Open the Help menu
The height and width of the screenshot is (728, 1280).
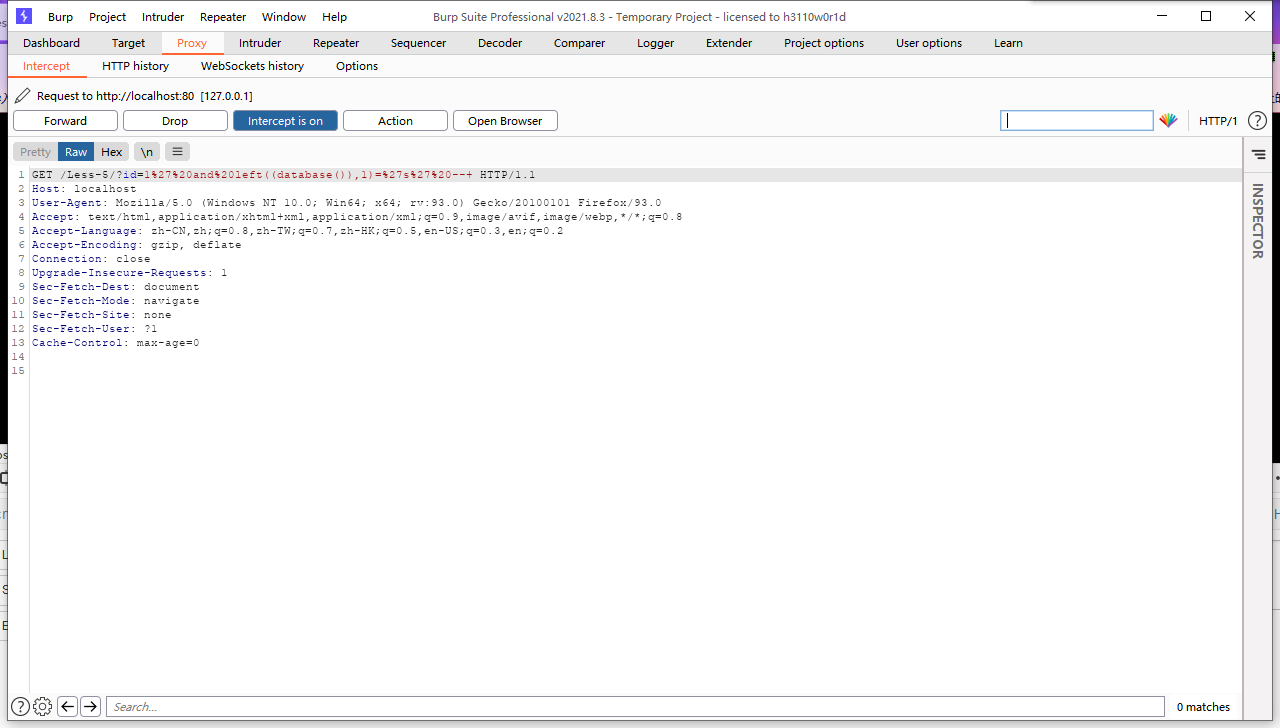335,16
